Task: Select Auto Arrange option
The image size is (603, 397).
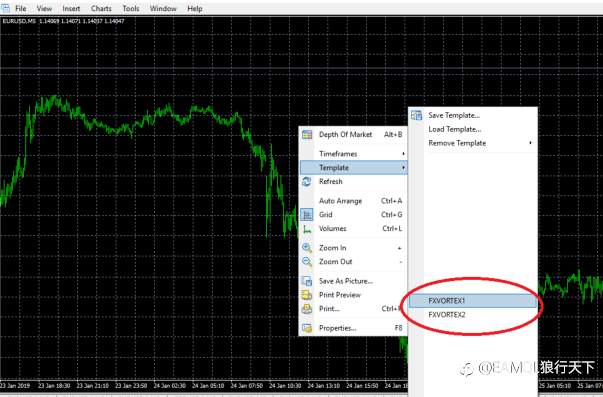Action: pos(353,201)
